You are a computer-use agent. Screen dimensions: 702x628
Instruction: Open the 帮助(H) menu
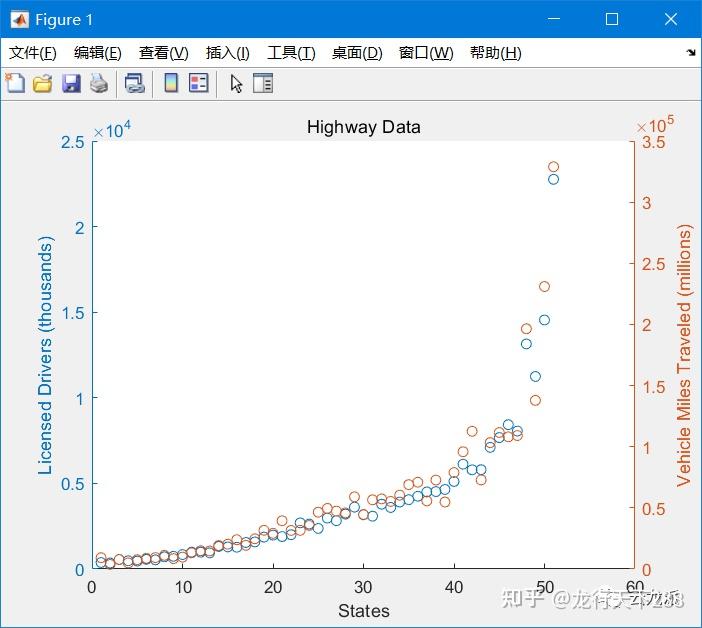click(x=496, y=53)
